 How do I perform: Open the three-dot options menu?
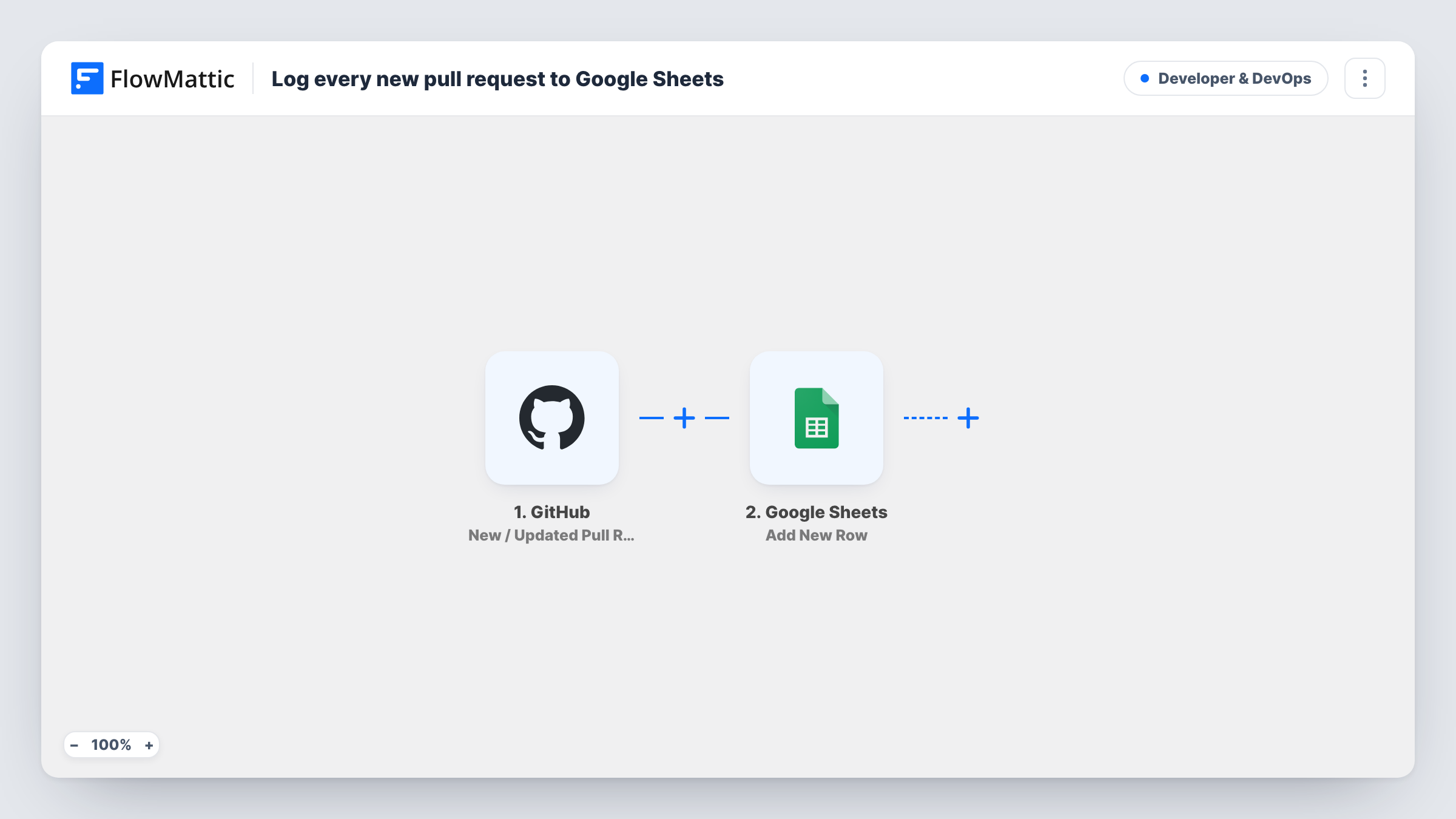click(x=1365, y=78)
